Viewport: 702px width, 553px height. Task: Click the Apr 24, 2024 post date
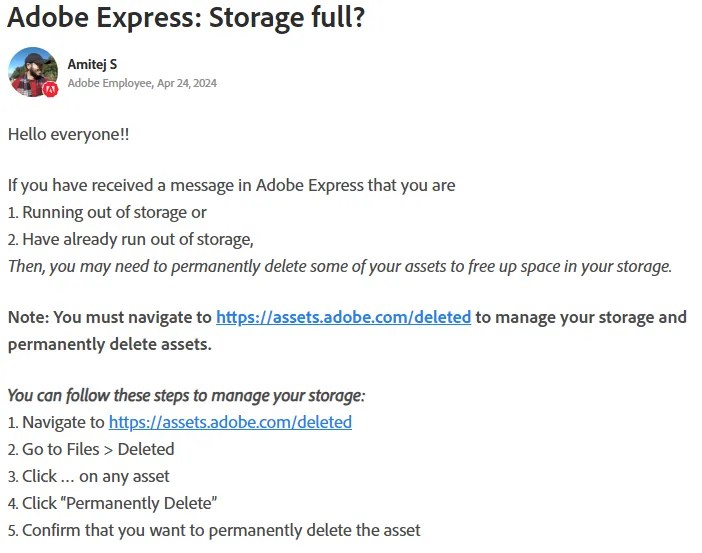[186, 83]
